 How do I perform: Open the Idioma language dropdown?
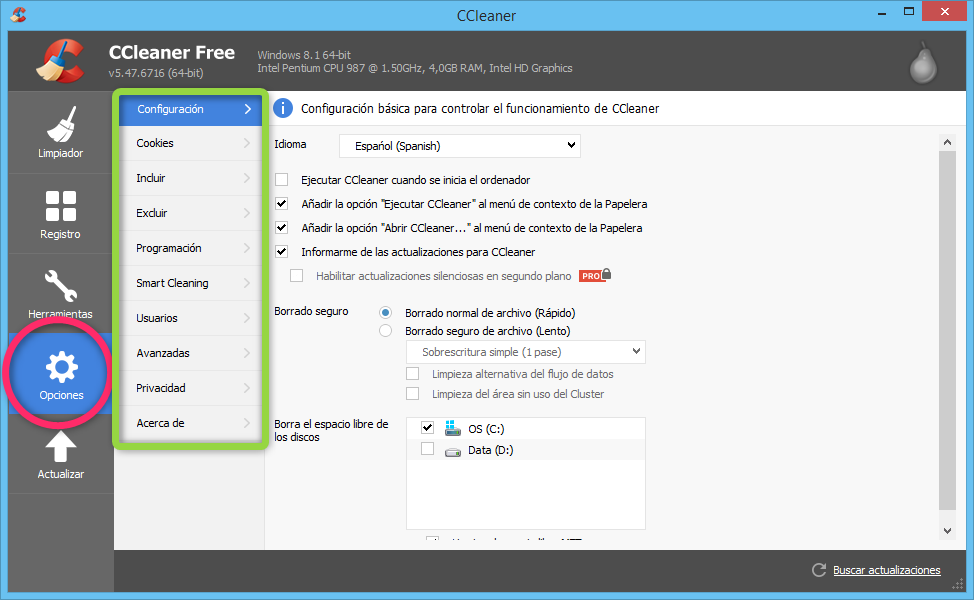pyautogui.click(x=460, y=145)
